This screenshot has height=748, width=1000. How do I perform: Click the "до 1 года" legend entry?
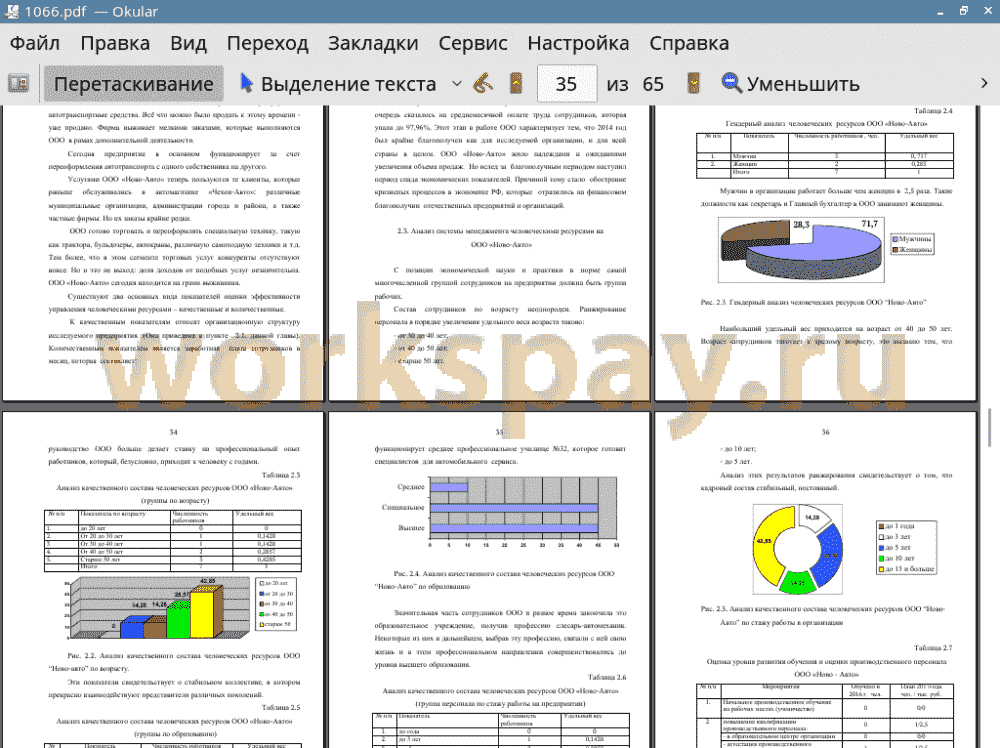coord(897,526)
